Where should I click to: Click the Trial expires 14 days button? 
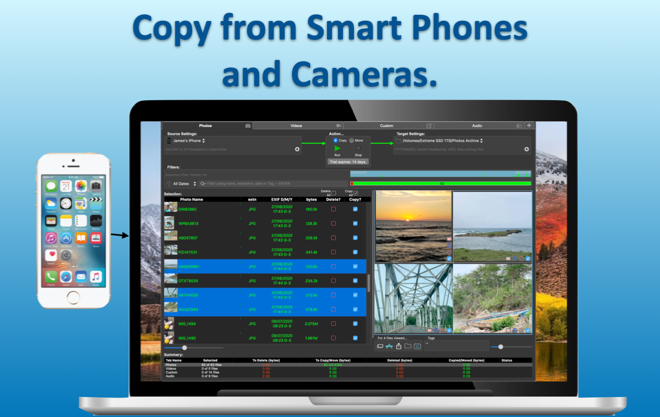348,161
